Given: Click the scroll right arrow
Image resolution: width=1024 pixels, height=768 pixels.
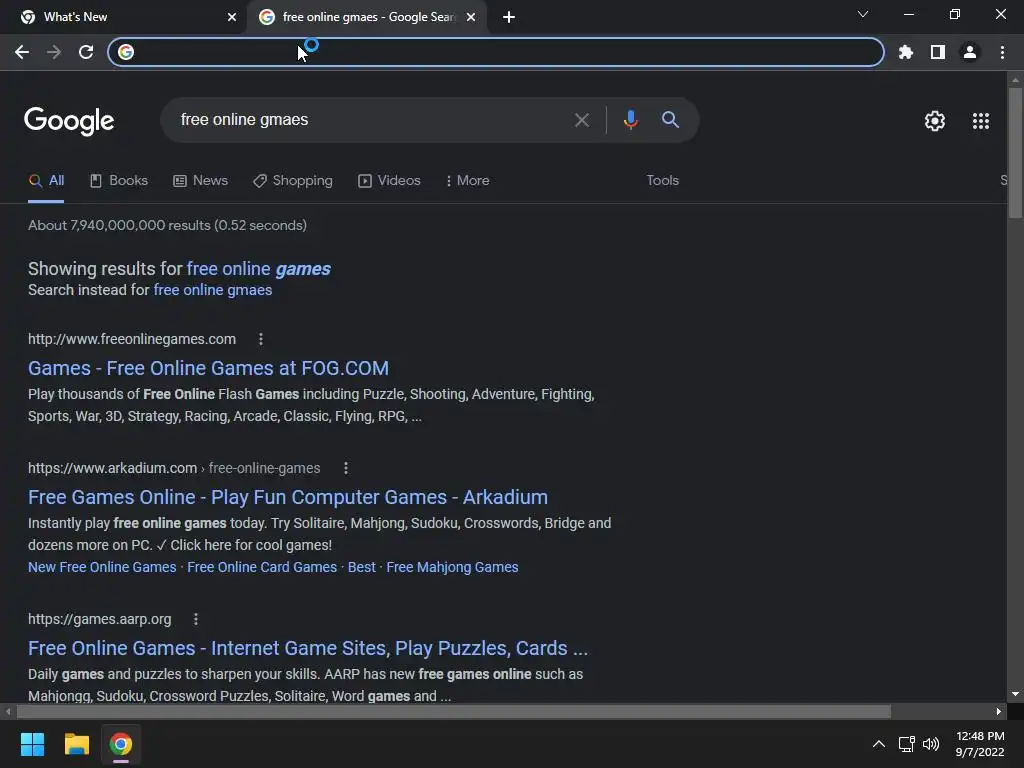Looking at the screenshot, I should 999,711.
